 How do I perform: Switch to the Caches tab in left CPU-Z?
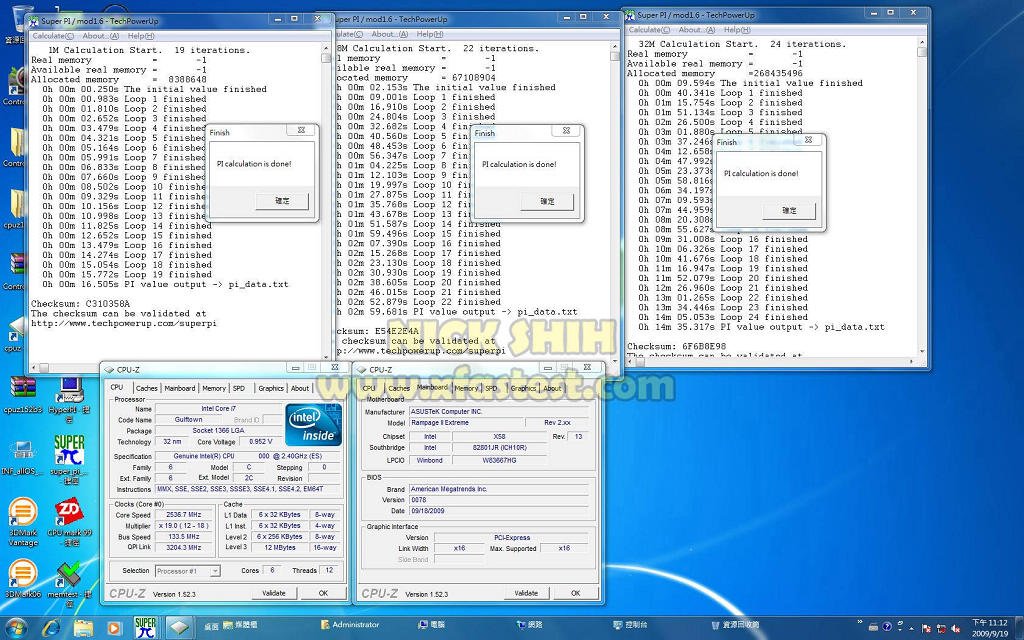[x=147, y=388]
